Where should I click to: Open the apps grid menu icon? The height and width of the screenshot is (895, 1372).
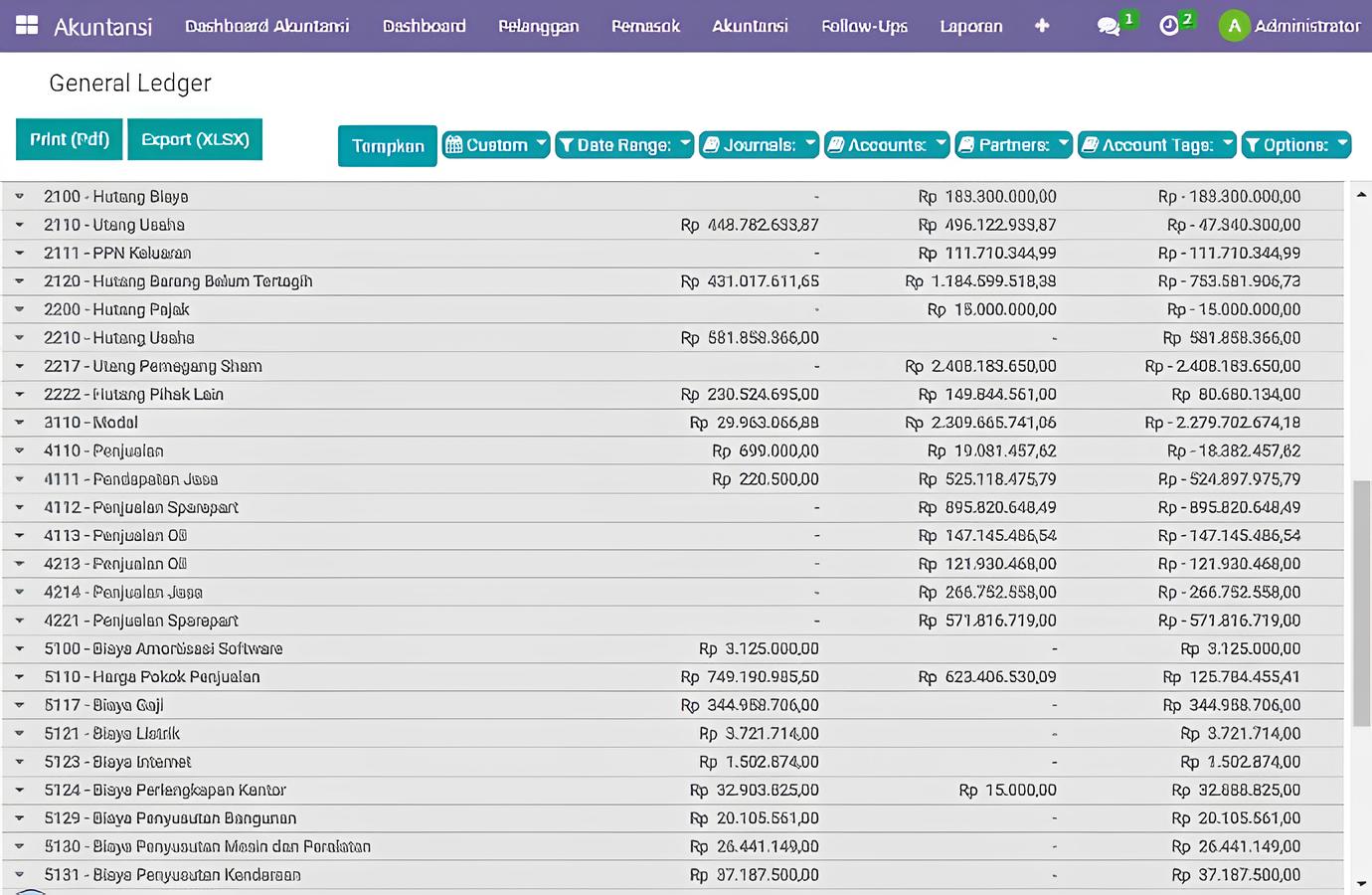(27, 26)
